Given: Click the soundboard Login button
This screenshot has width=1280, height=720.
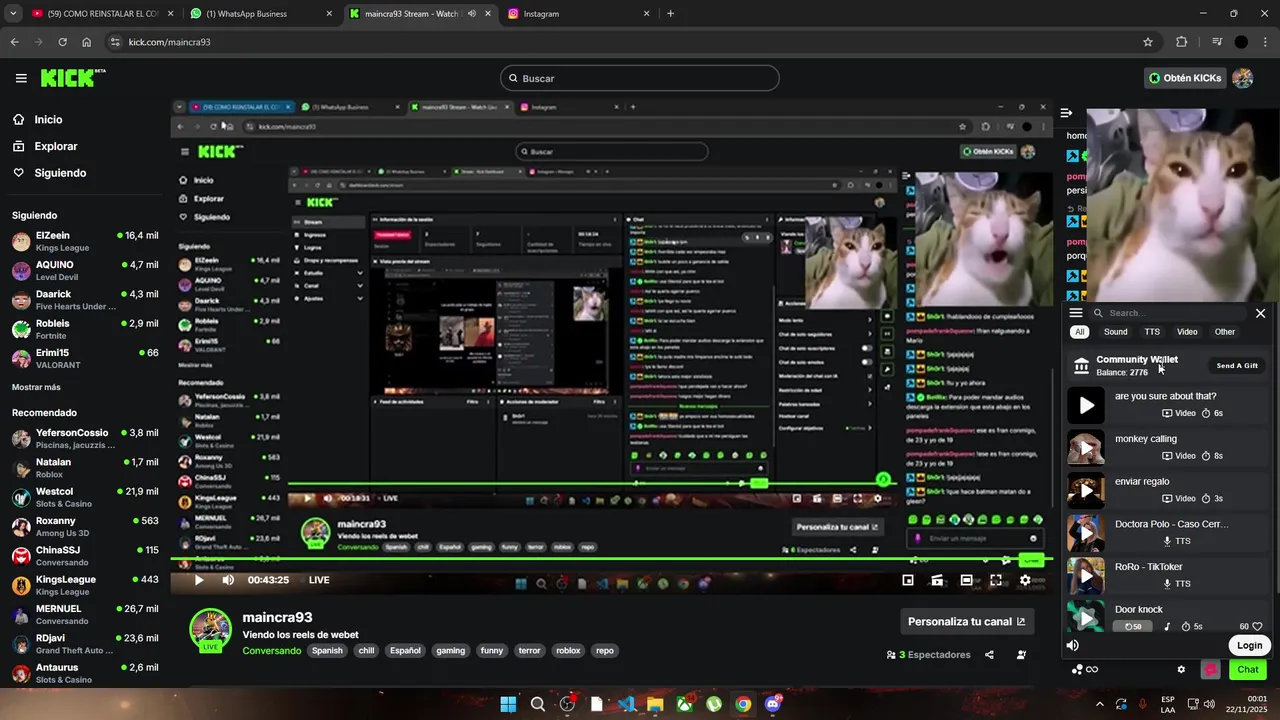Looking at the screenshot, I should pyautogui.click(x=1249, y=645).
